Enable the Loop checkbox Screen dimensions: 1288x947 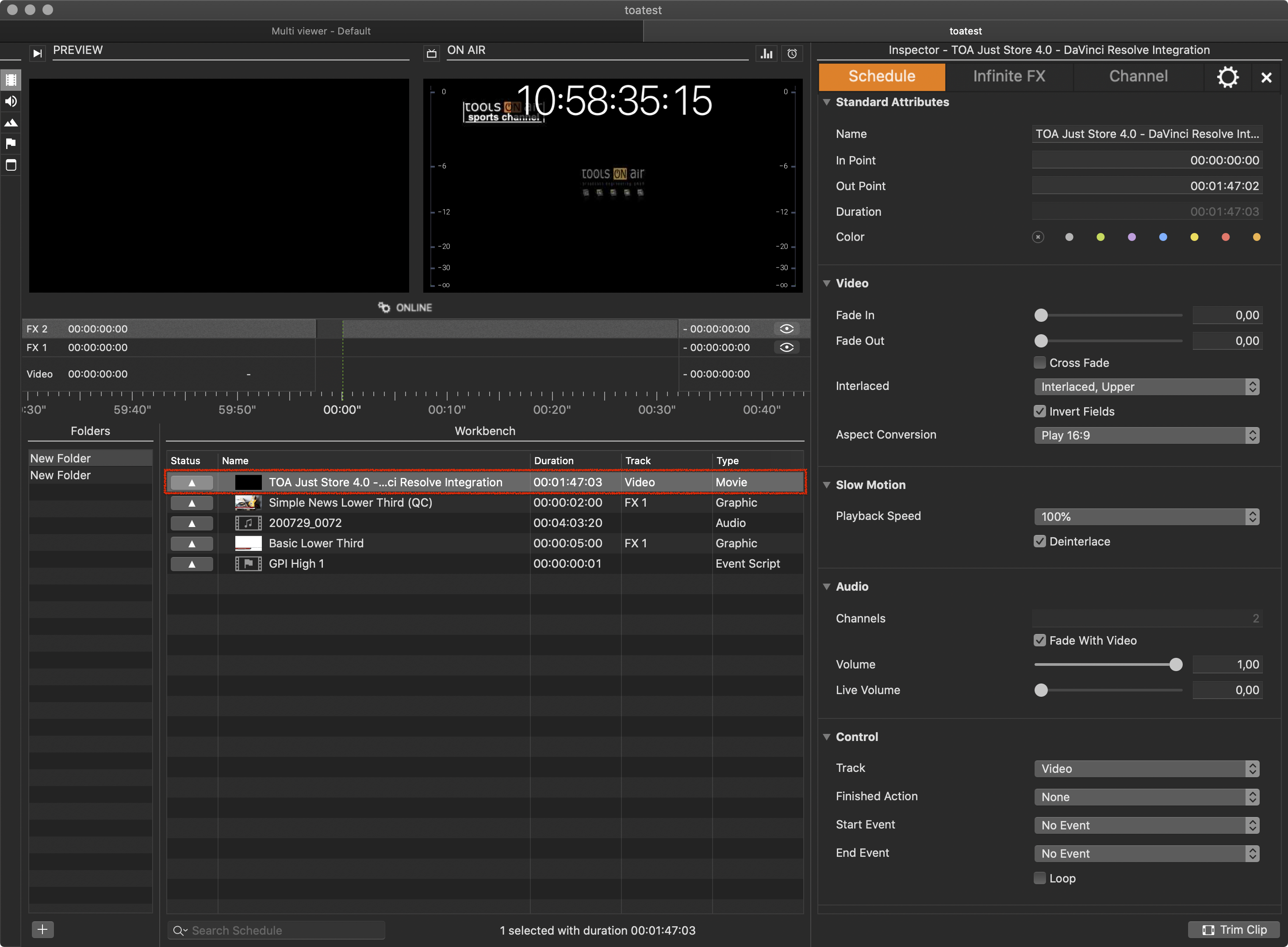(1040, 878)
